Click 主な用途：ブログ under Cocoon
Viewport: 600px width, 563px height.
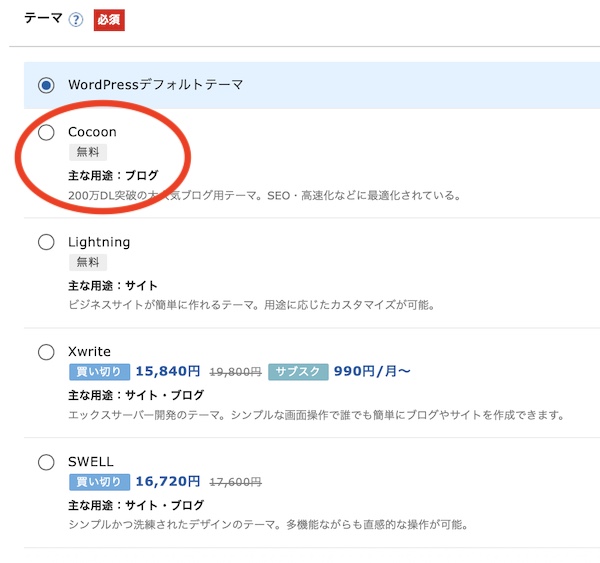click(x=113, y=176)
